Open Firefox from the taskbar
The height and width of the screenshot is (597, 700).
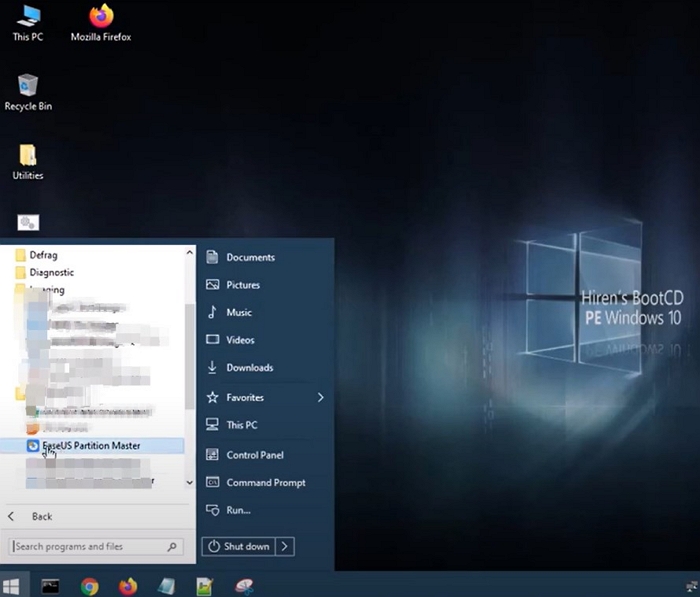(128, 585)
